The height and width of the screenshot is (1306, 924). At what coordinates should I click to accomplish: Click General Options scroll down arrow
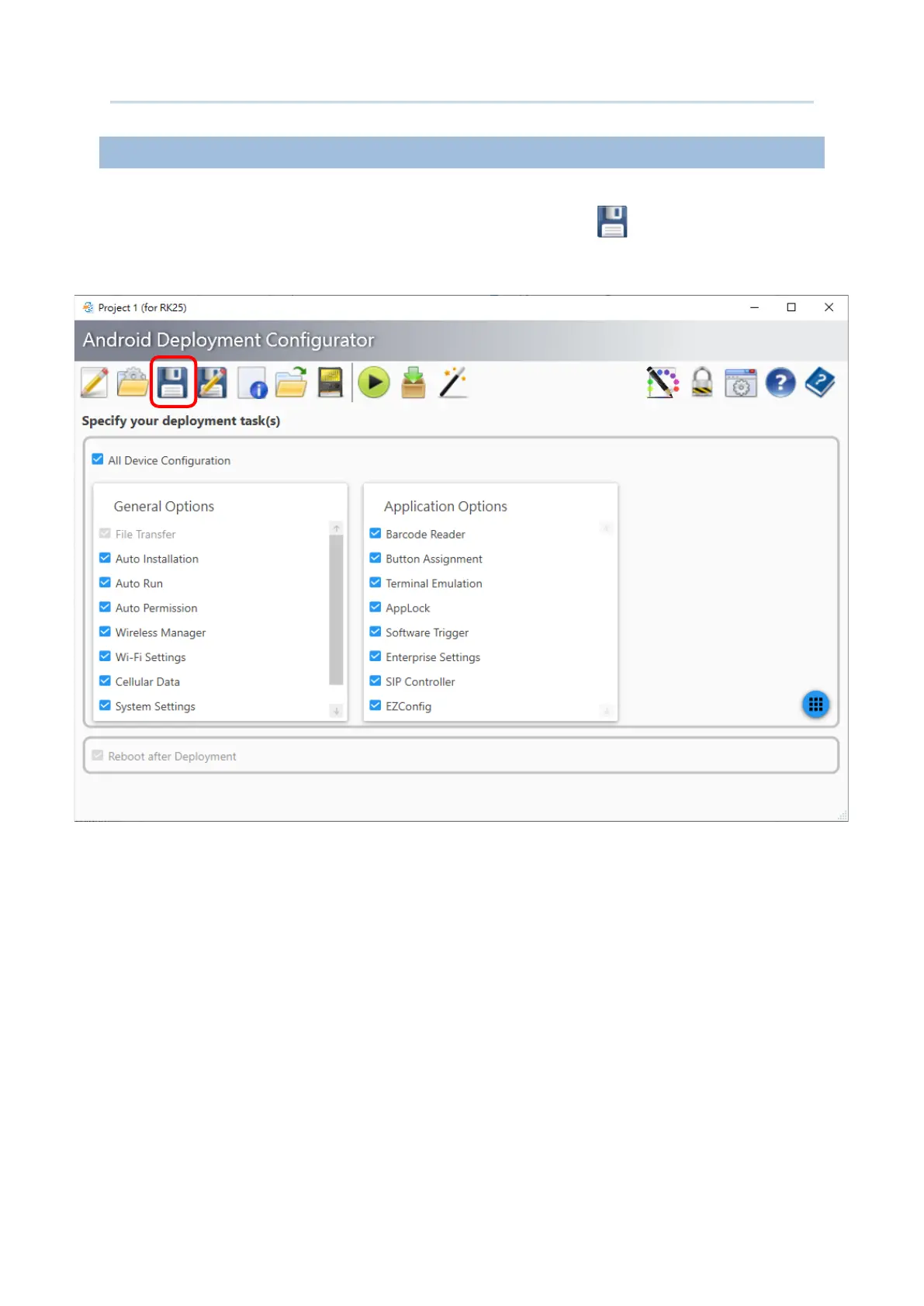(x=337, y=711)
